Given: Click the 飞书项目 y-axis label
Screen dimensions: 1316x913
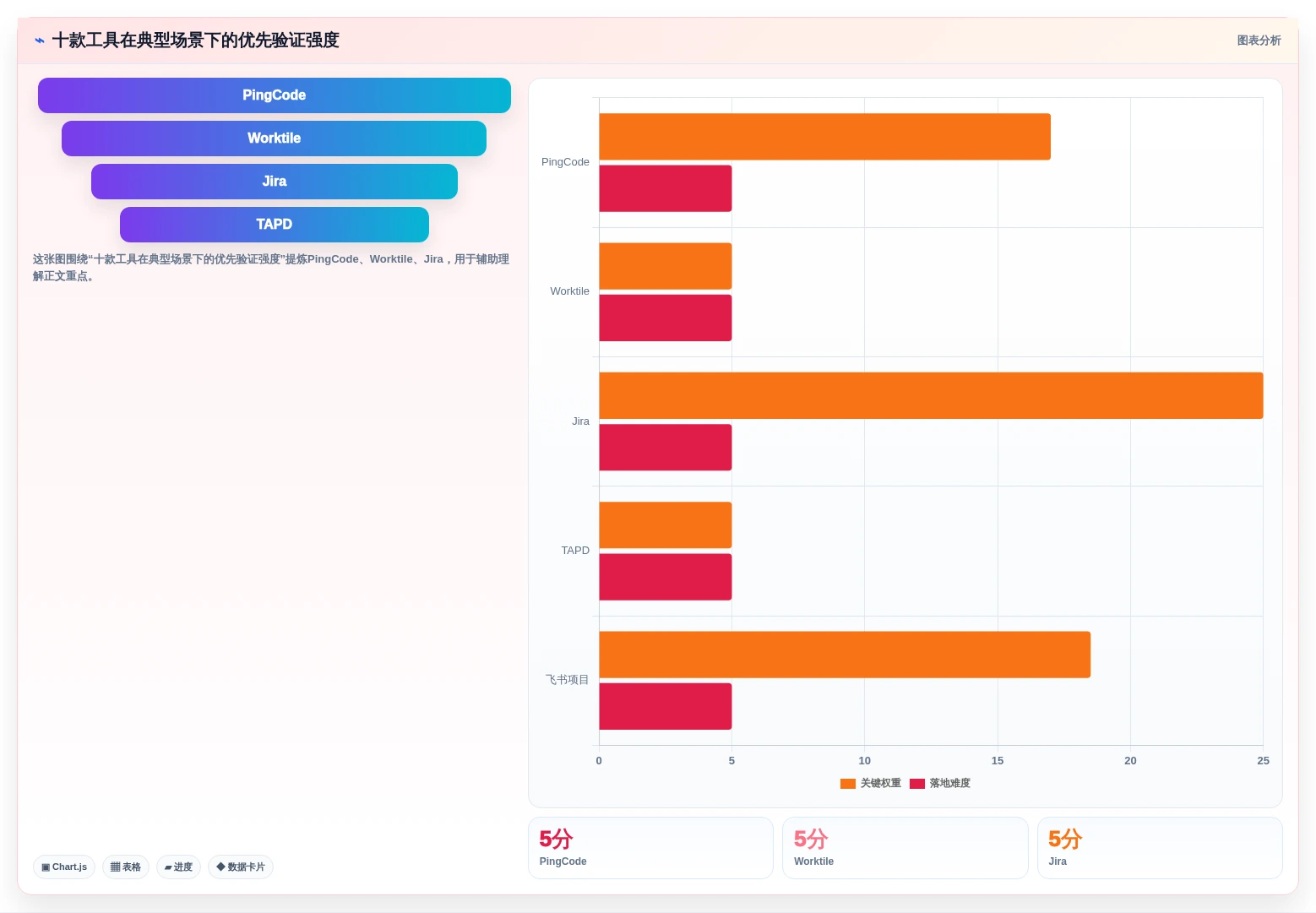Looking at the screenshot, I should tap(567, 680).
